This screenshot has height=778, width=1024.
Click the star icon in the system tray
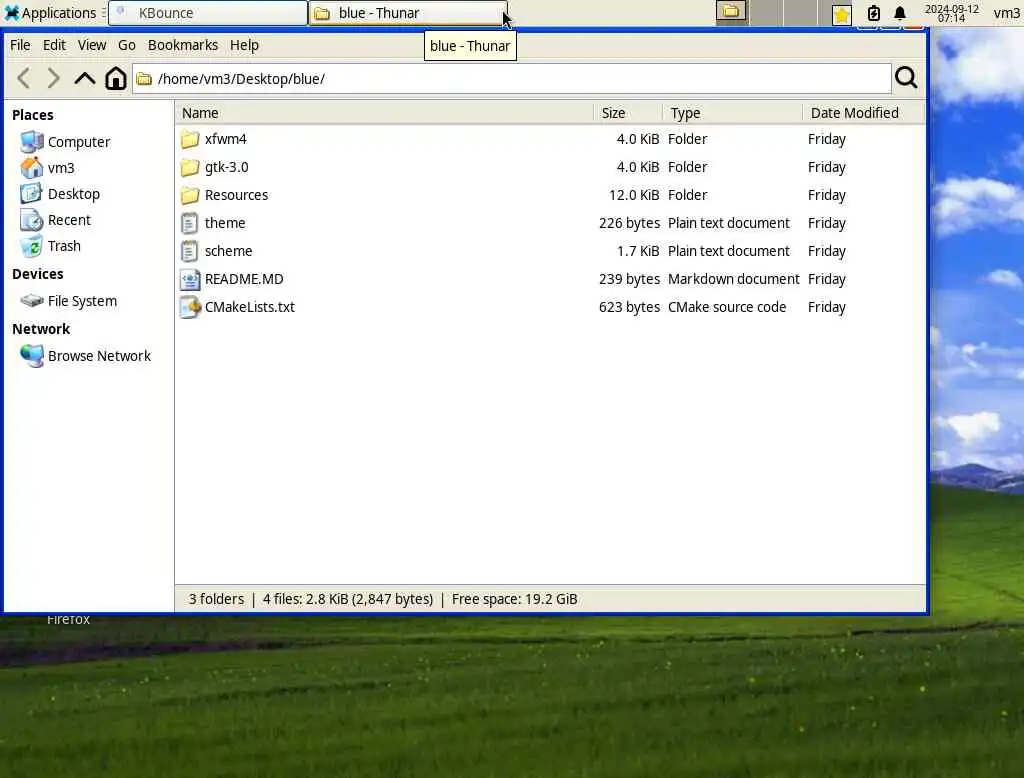(842, 14)
